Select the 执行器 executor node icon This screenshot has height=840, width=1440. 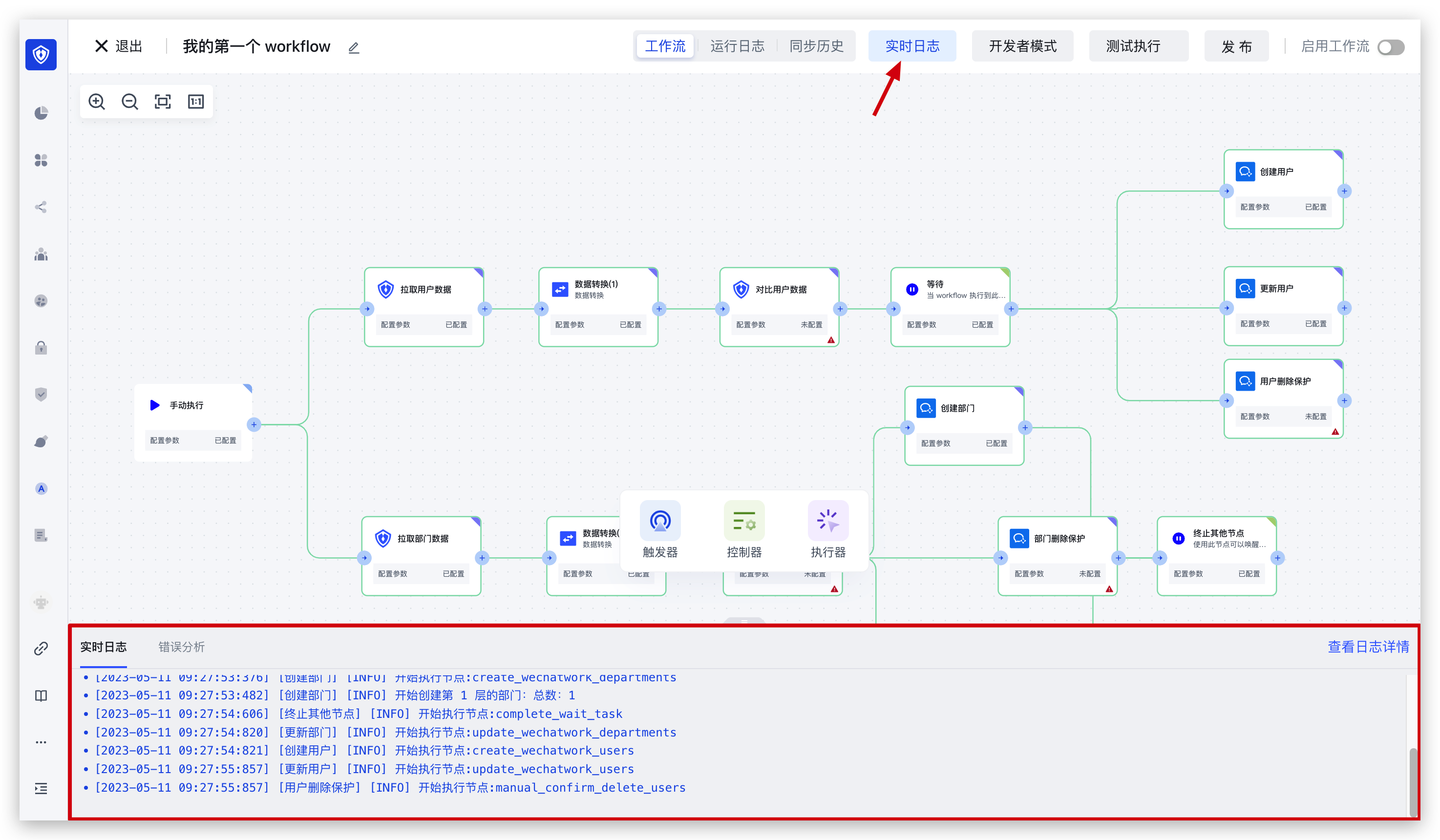point(828,521)
